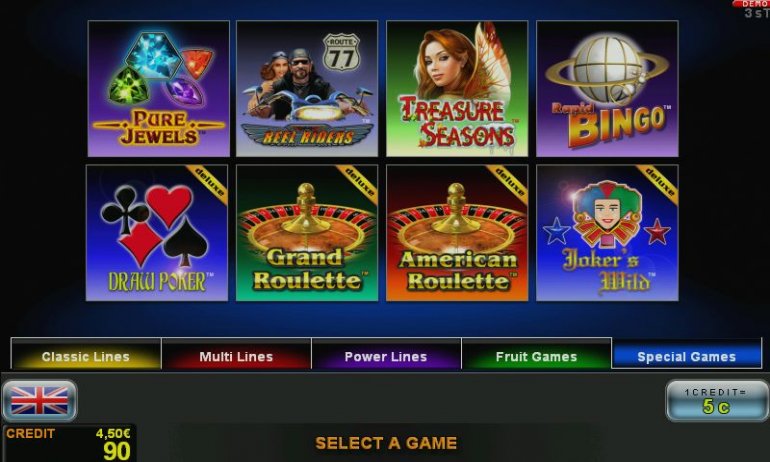Image resolution: width=770 pixels, height=462 pixels.
Task: Select the Fruit Games tab
Action: 536,353
